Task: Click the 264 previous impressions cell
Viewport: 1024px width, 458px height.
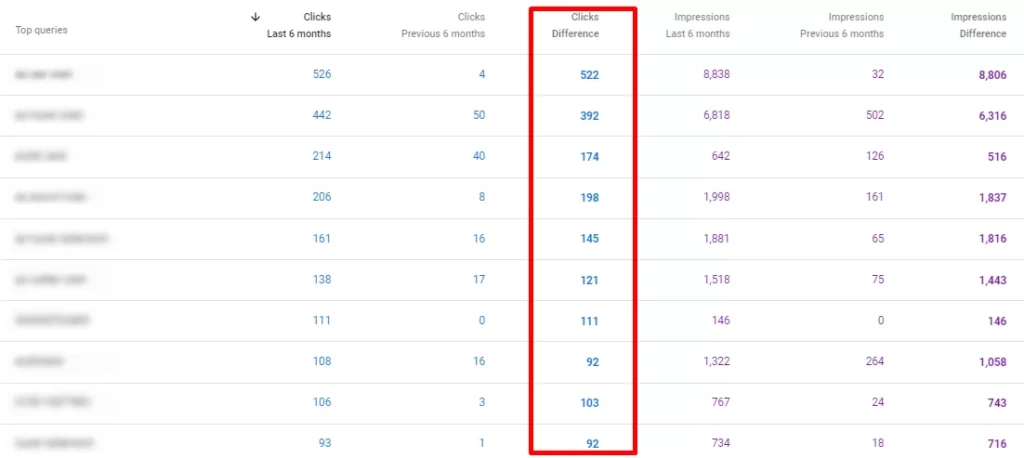Action: pyautogui.click(x=875, y=361)
